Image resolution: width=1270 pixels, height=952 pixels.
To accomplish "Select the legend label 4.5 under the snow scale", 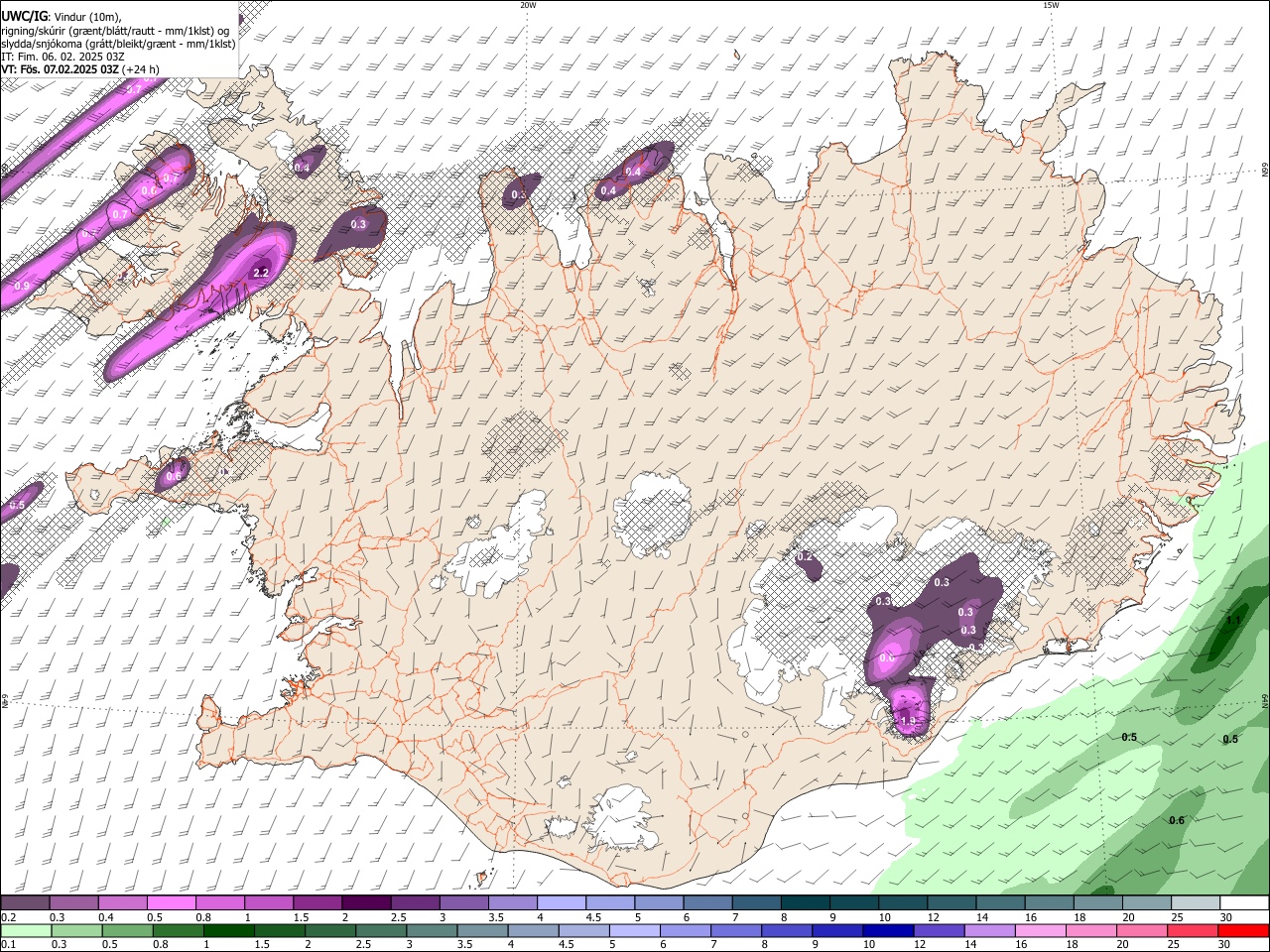I will pyautogui.click(x=593, y=917).
